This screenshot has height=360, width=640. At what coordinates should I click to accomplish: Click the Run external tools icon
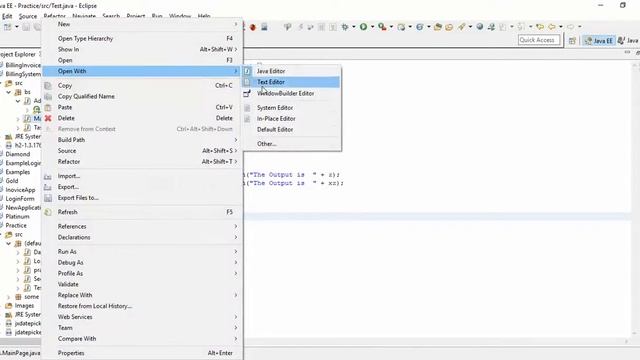pyautogui.click(x=382, y=27)
